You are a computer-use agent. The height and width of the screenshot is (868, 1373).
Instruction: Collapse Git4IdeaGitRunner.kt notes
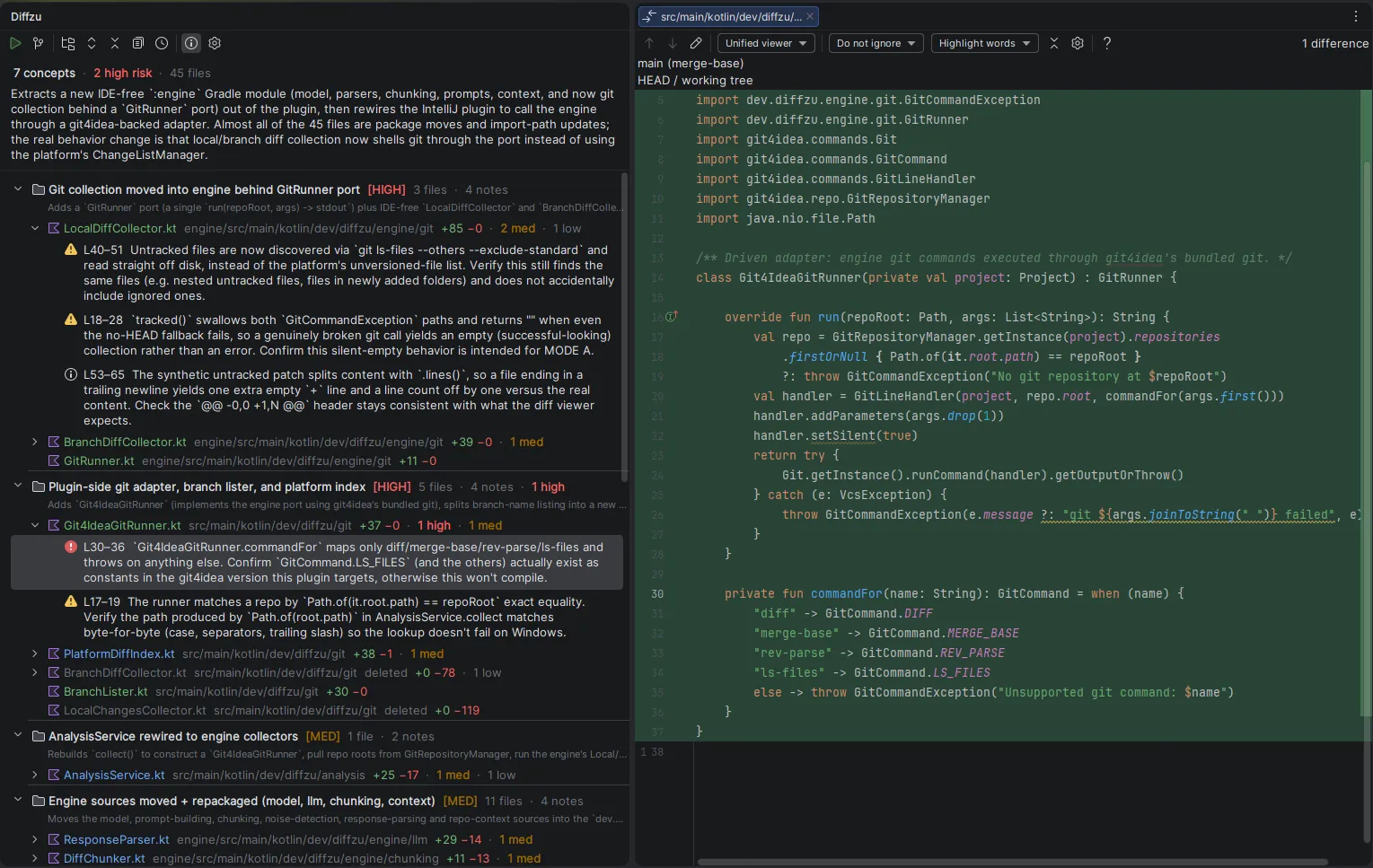35,525
